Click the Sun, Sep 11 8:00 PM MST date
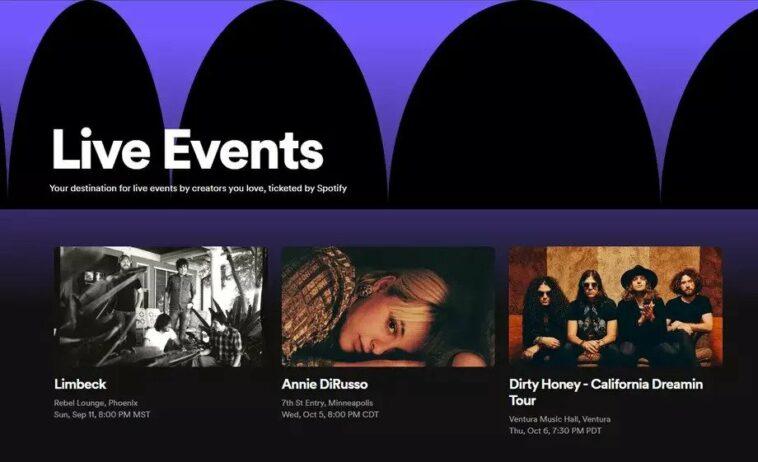This screenshot has height=462, width=758. [102, 415]
